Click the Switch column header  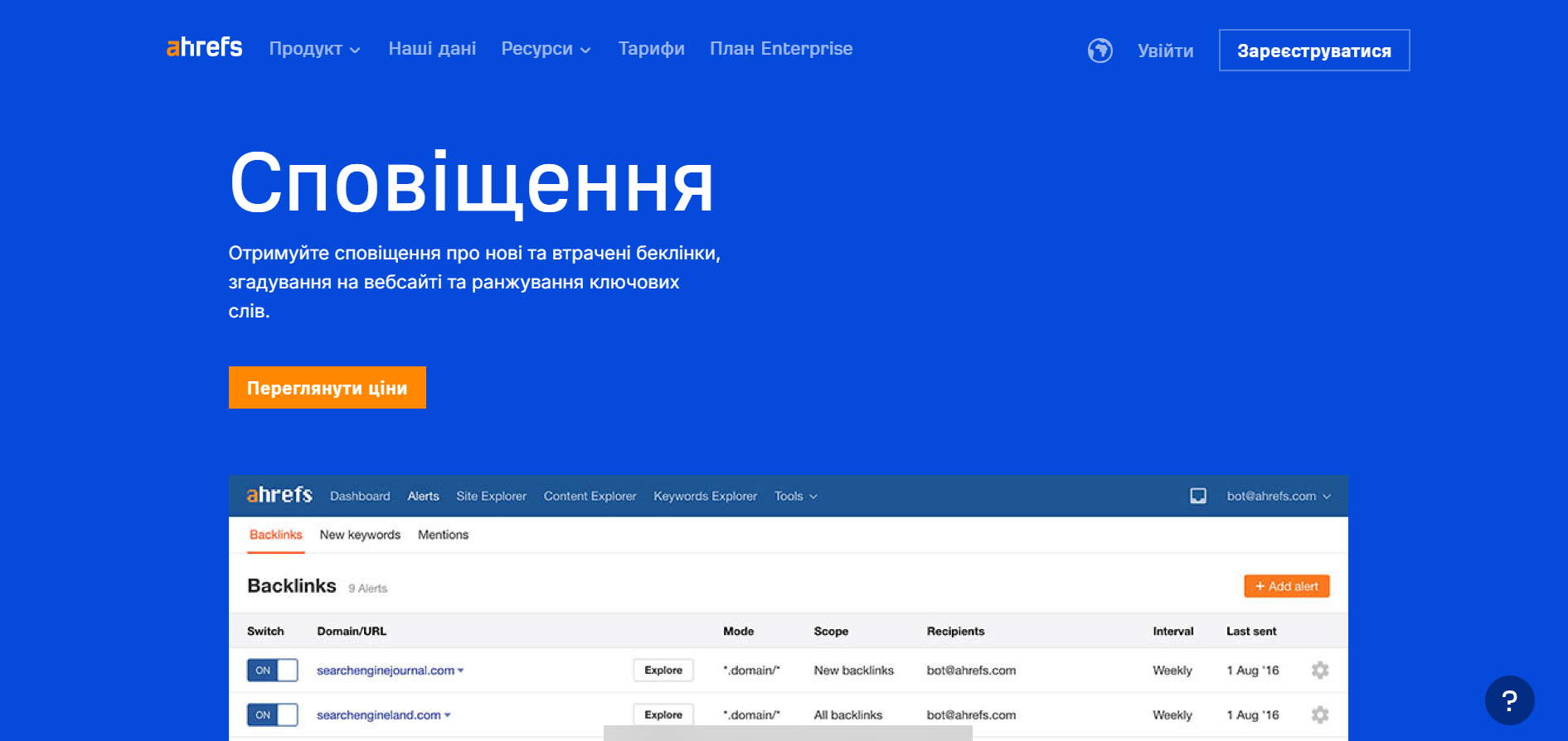pyautogui.click(x=265, y=632)
